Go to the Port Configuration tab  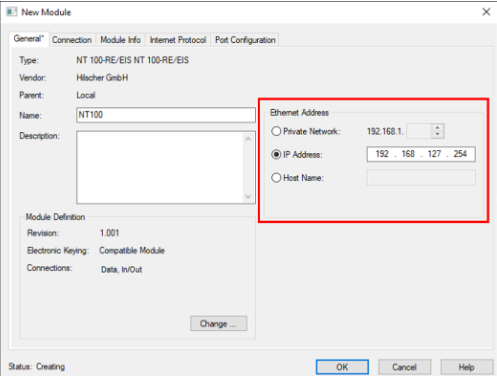tap(245, 40)
